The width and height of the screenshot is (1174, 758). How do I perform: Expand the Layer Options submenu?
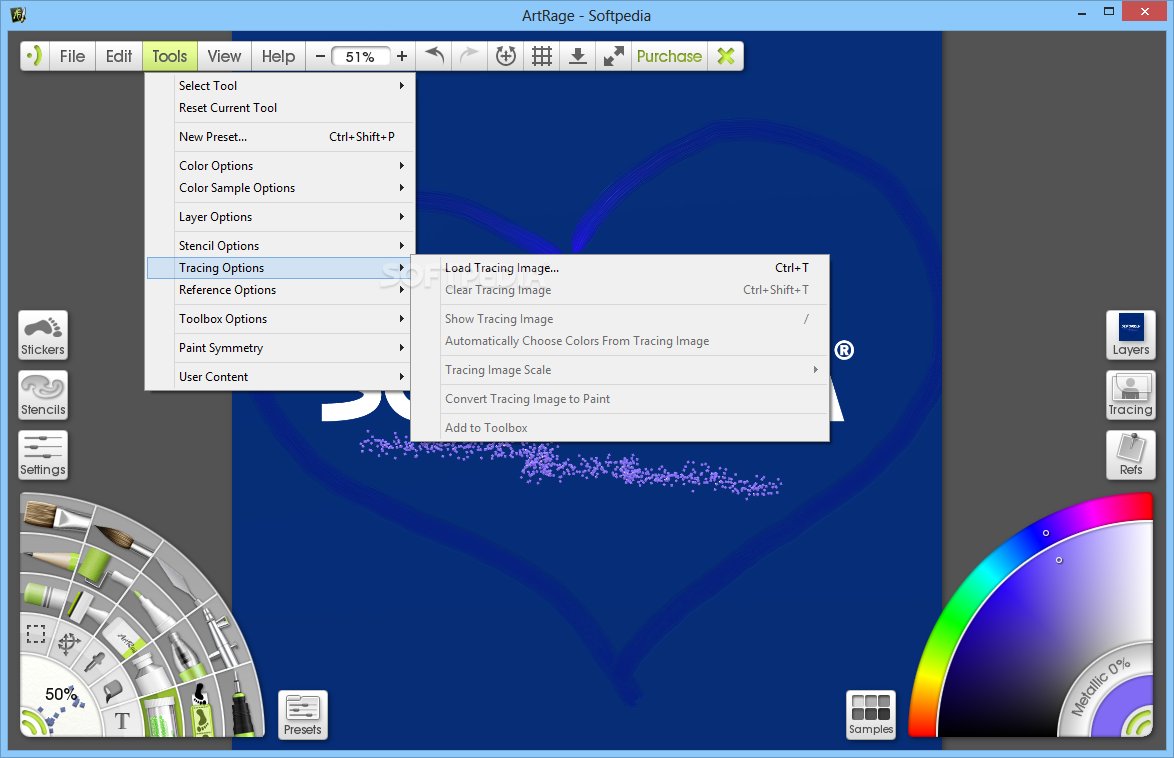click(280, 217)
